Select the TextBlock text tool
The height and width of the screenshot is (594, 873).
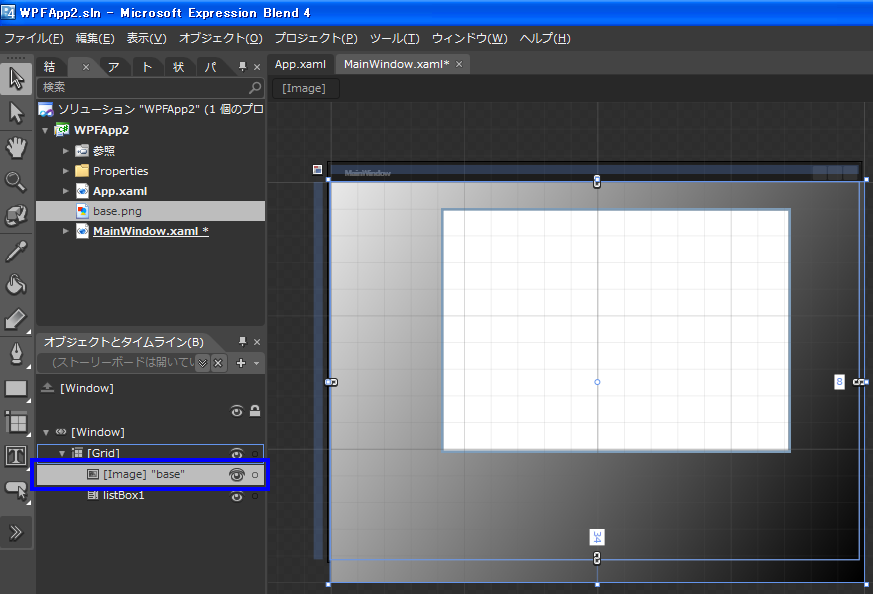coord(16,456)
